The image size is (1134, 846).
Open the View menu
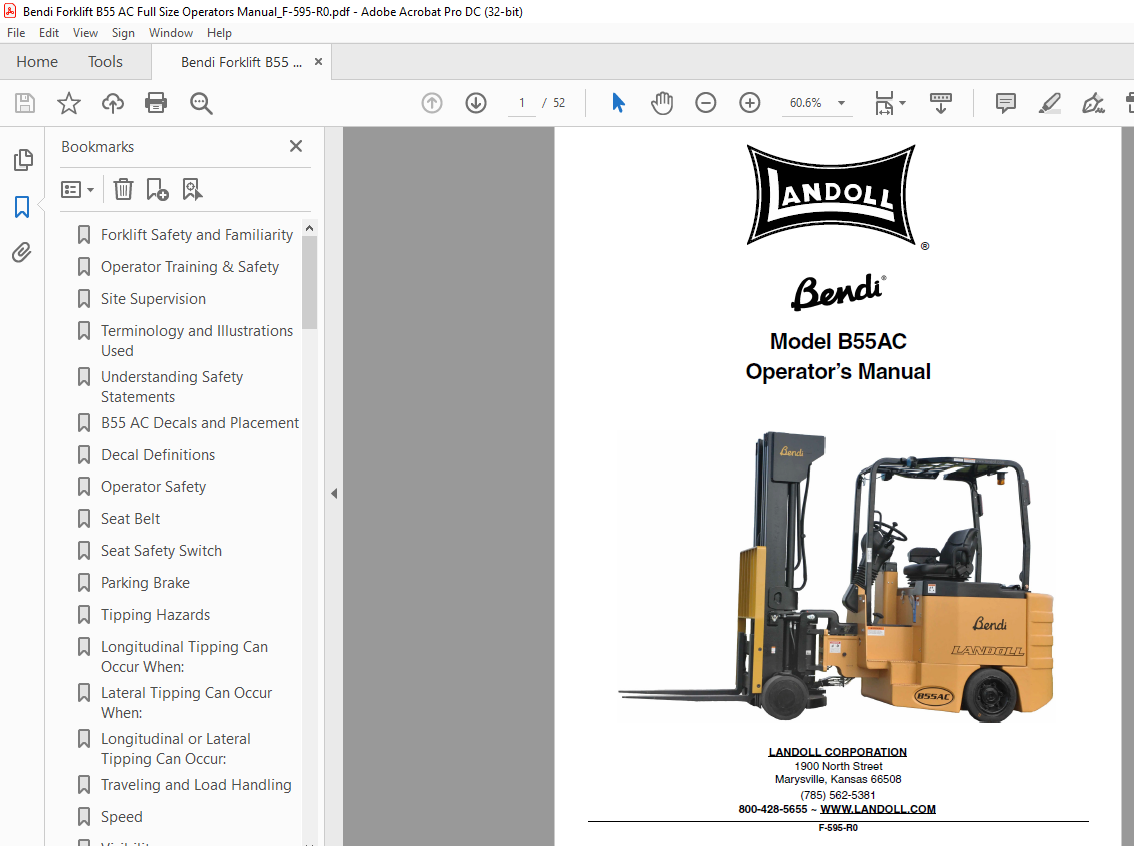coord(85,33)
